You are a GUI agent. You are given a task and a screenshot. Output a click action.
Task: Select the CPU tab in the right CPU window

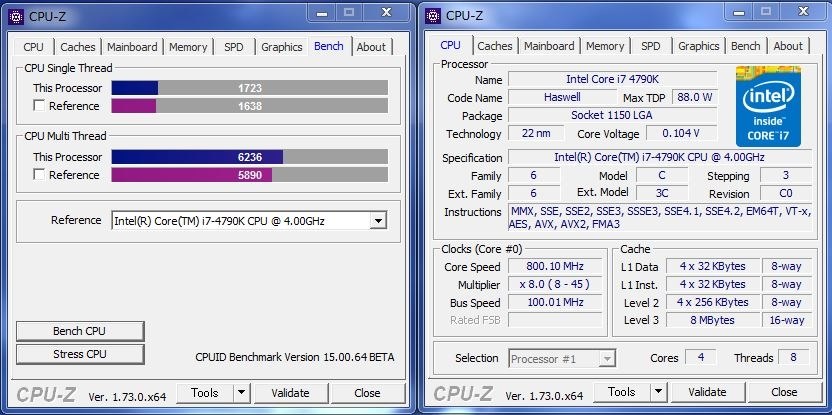[x=450, y=45]
